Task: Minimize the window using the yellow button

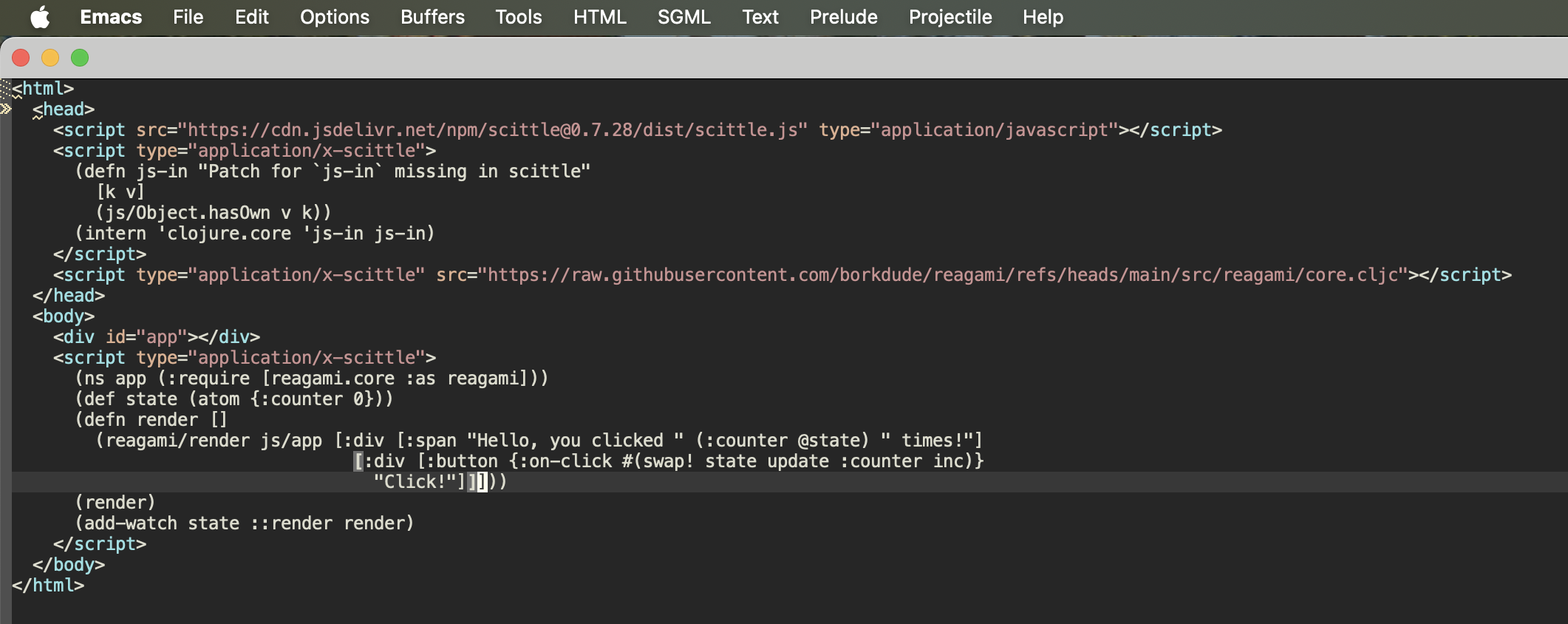Action: tap(50, 58)
